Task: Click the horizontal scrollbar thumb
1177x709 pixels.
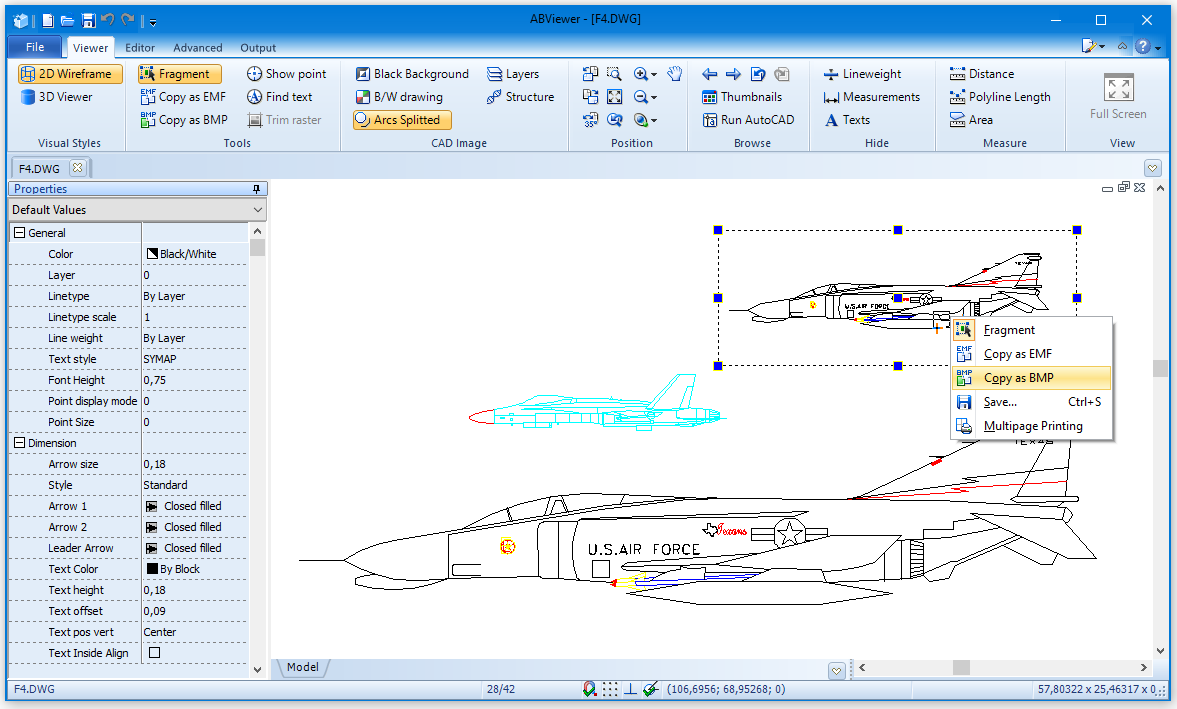Action: click(962, 667)
